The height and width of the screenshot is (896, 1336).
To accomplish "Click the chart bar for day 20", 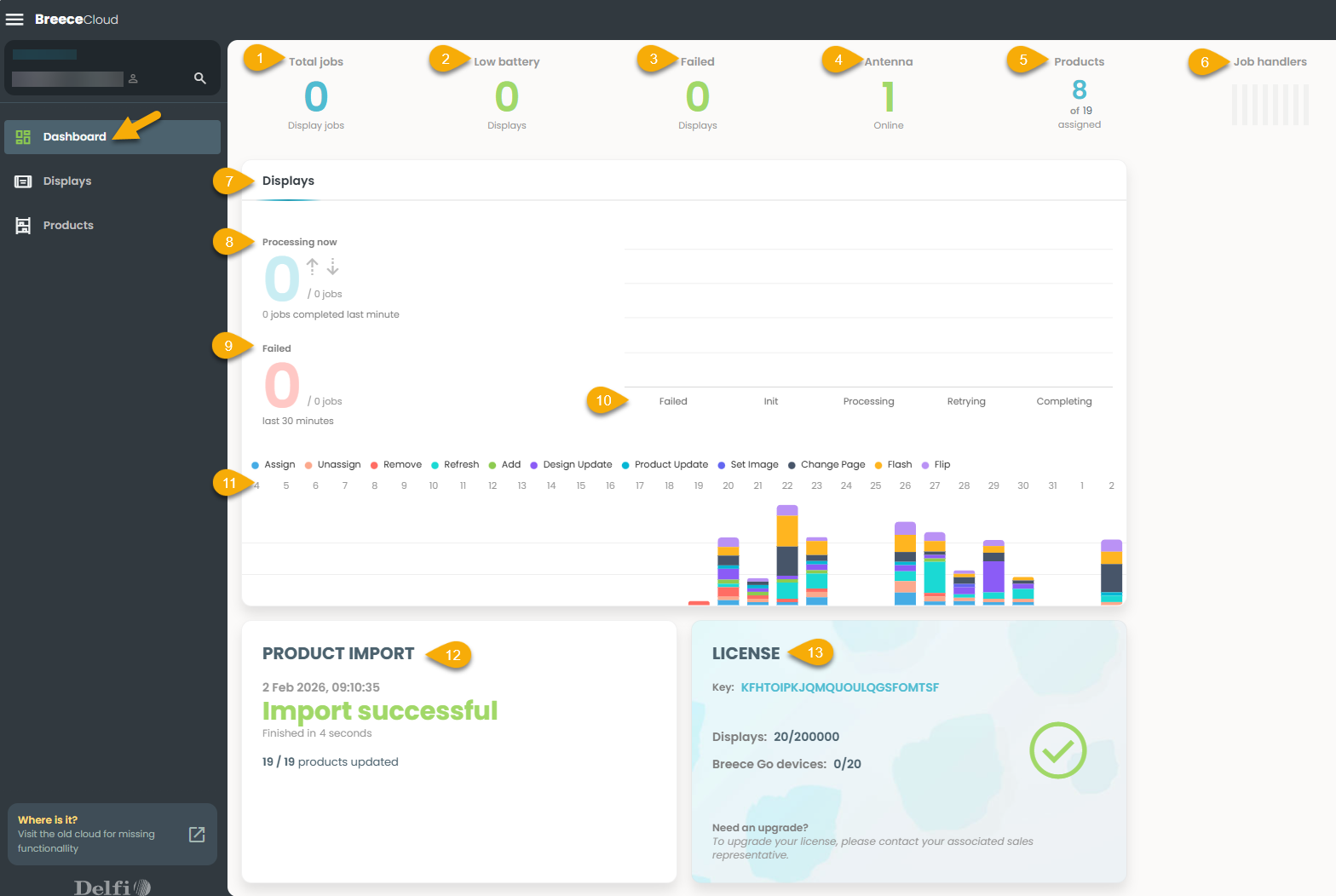I will coord(728,571).
